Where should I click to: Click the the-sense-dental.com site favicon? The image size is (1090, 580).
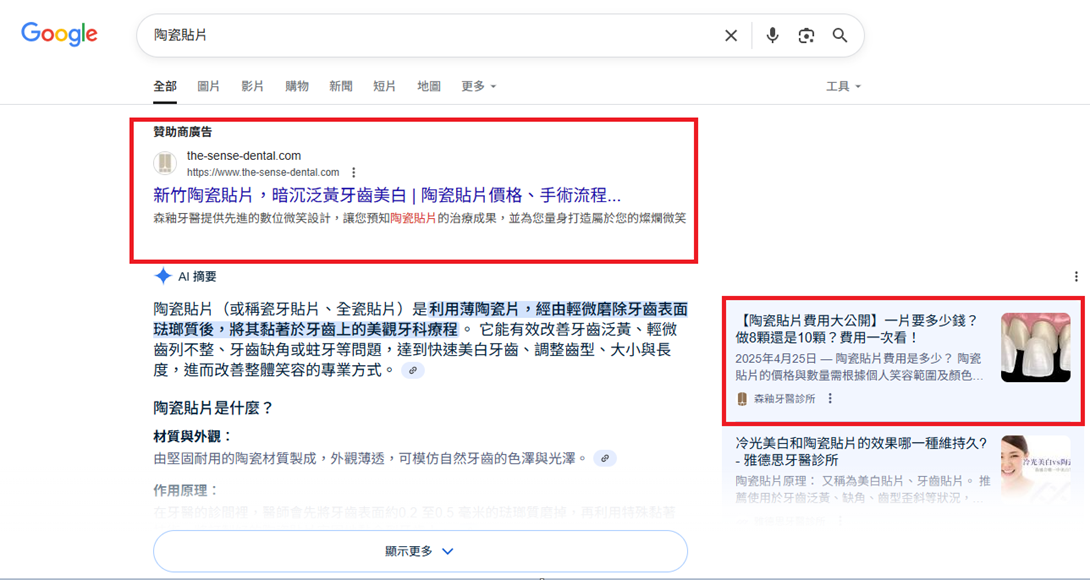[x=165, y=163]
